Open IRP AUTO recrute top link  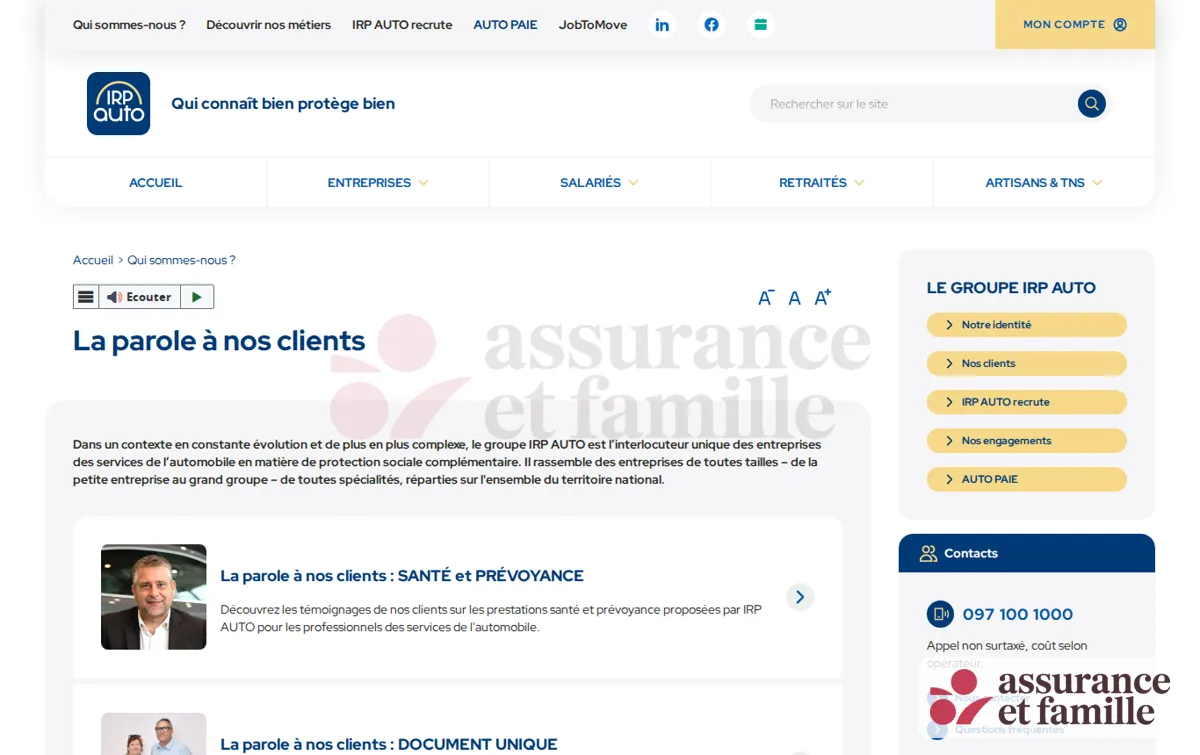pyautogui.click(x=402, y=25)
